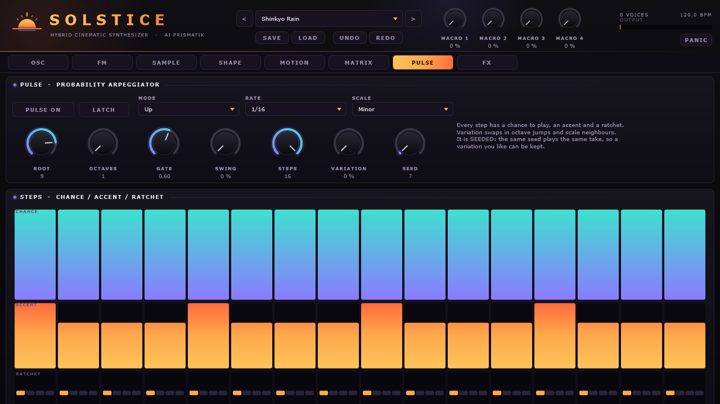
Task: Click the Seed knob
Action: pyautogui.click(x=410, y=144)
